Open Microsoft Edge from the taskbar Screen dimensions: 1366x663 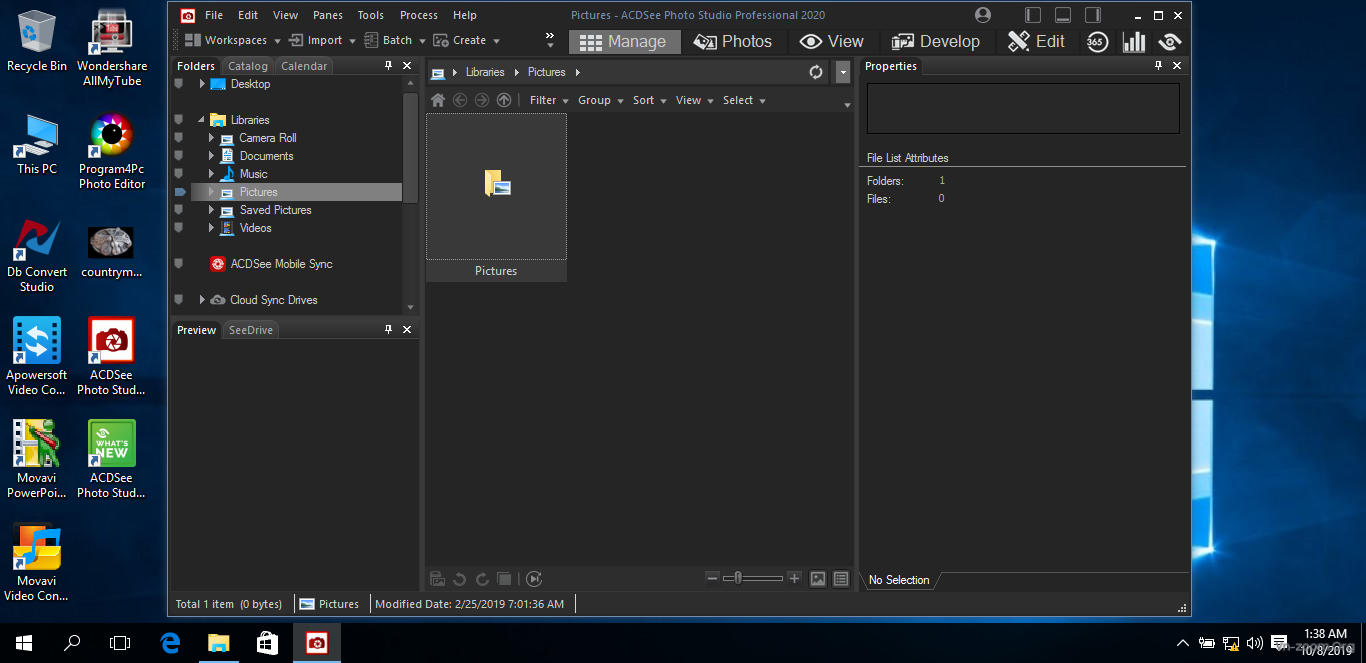click(x=170, y=643)
